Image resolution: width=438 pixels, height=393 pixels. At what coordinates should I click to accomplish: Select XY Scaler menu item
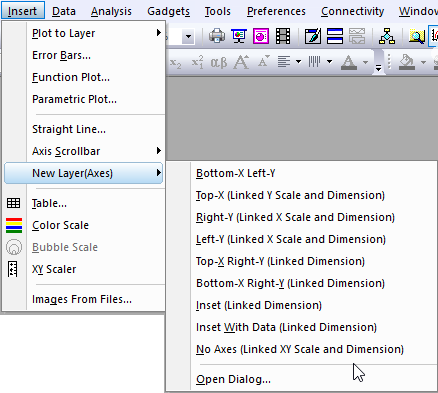click(x=84, y=269)
